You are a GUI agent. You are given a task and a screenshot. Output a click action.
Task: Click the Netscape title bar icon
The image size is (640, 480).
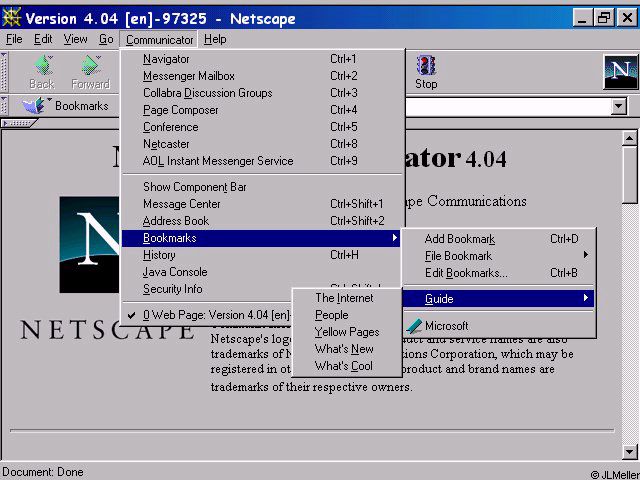[11, 18]
